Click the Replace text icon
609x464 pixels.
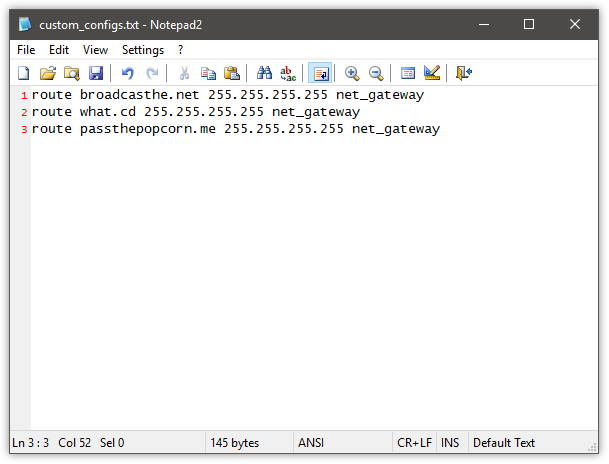click(x=288, y=73)
